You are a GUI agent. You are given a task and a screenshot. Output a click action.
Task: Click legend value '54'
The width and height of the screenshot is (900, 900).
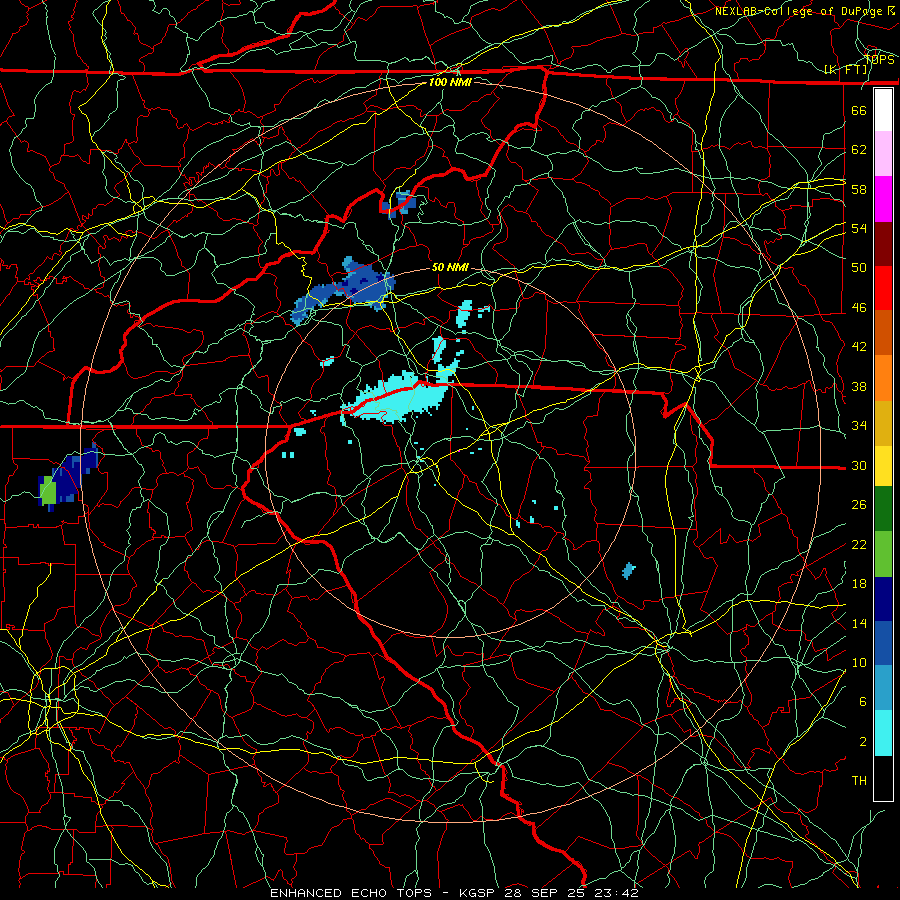[859, 228]
